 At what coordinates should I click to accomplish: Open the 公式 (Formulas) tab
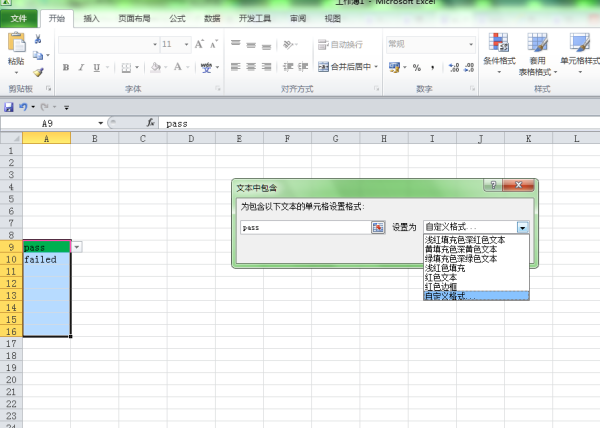[x=177, y=18]
